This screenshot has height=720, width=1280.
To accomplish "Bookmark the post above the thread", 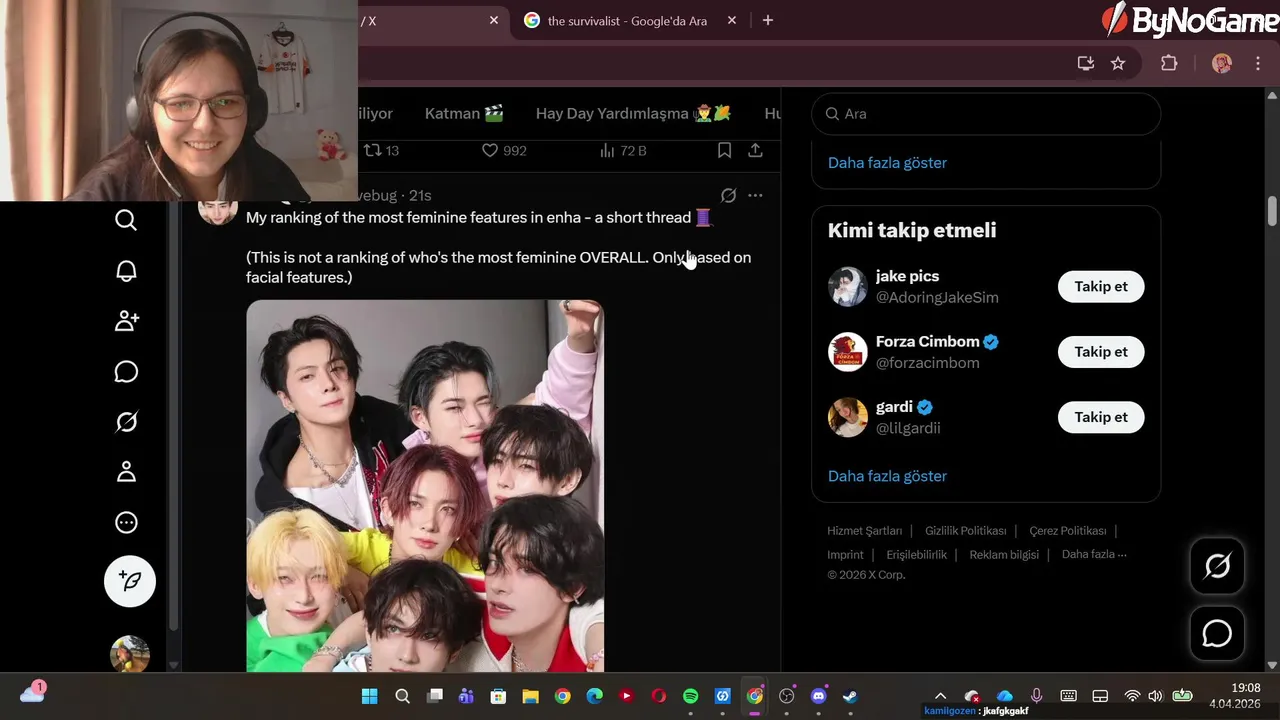I will point(724,150).
